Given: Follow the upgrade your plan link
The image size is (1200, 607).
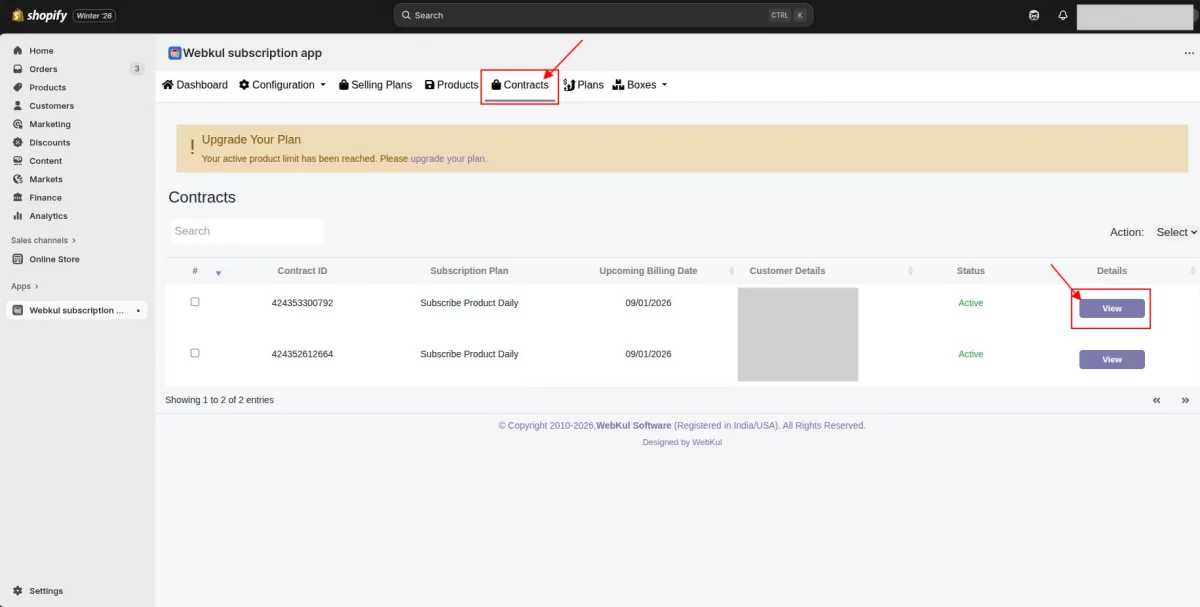Looking at the screenshot, I should point(448,159).
